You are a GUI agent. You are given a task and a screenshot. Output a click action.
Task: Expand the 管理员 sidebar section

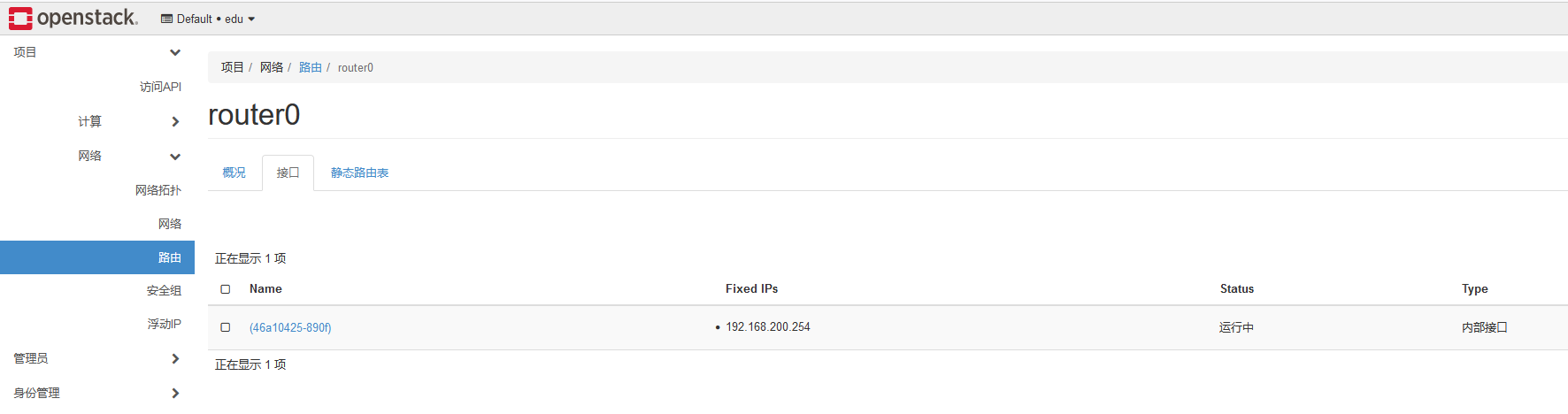(x=175, y=358)
